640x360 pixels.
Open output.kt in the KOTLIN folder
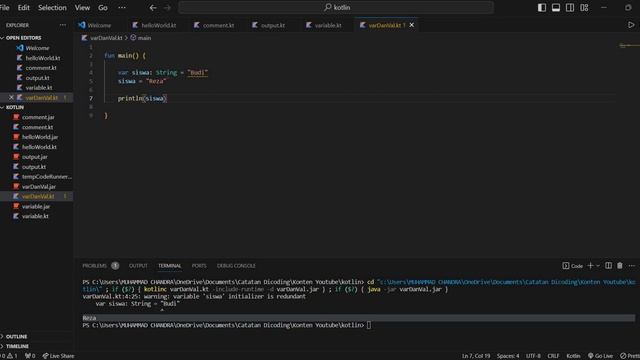33,167
